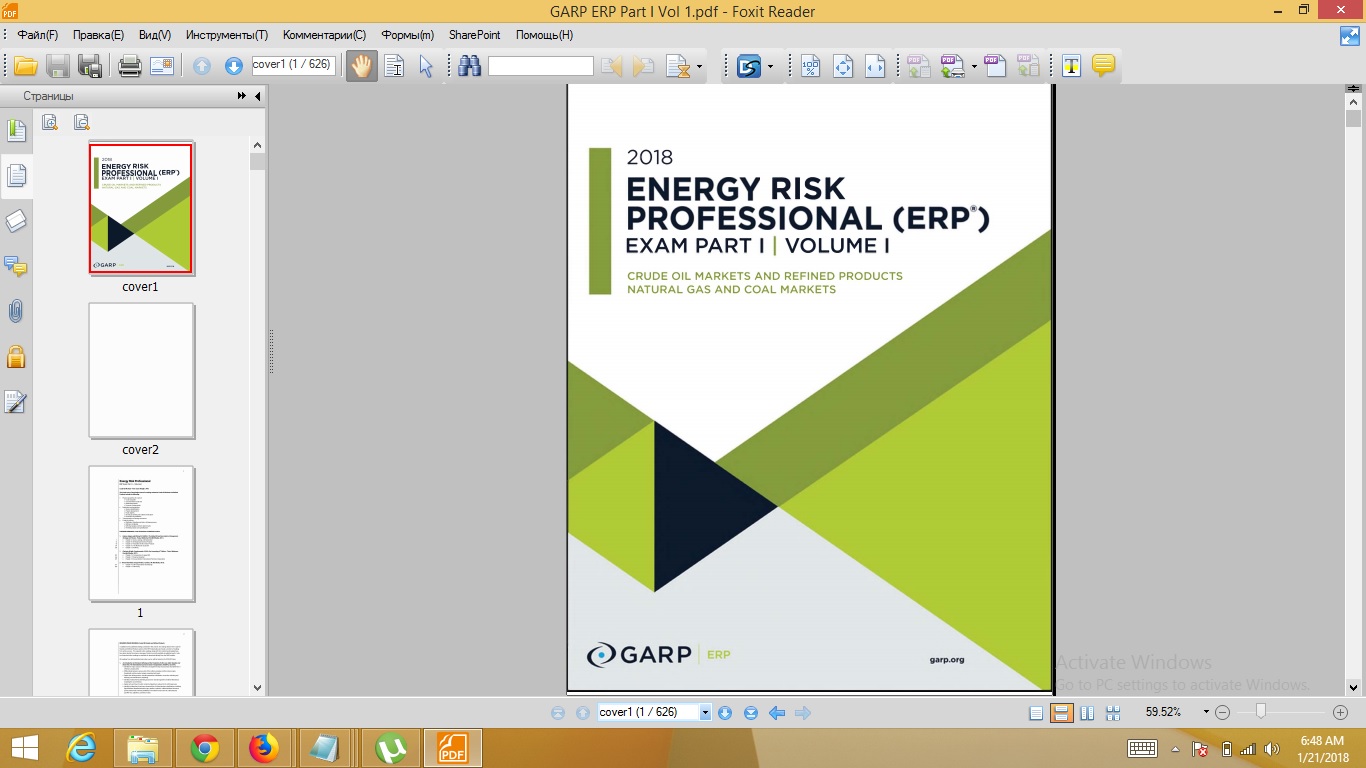Switch to Continuous Facing view mode
This screenshot has width=1366, height=768.
click(x=1112, y=713)
